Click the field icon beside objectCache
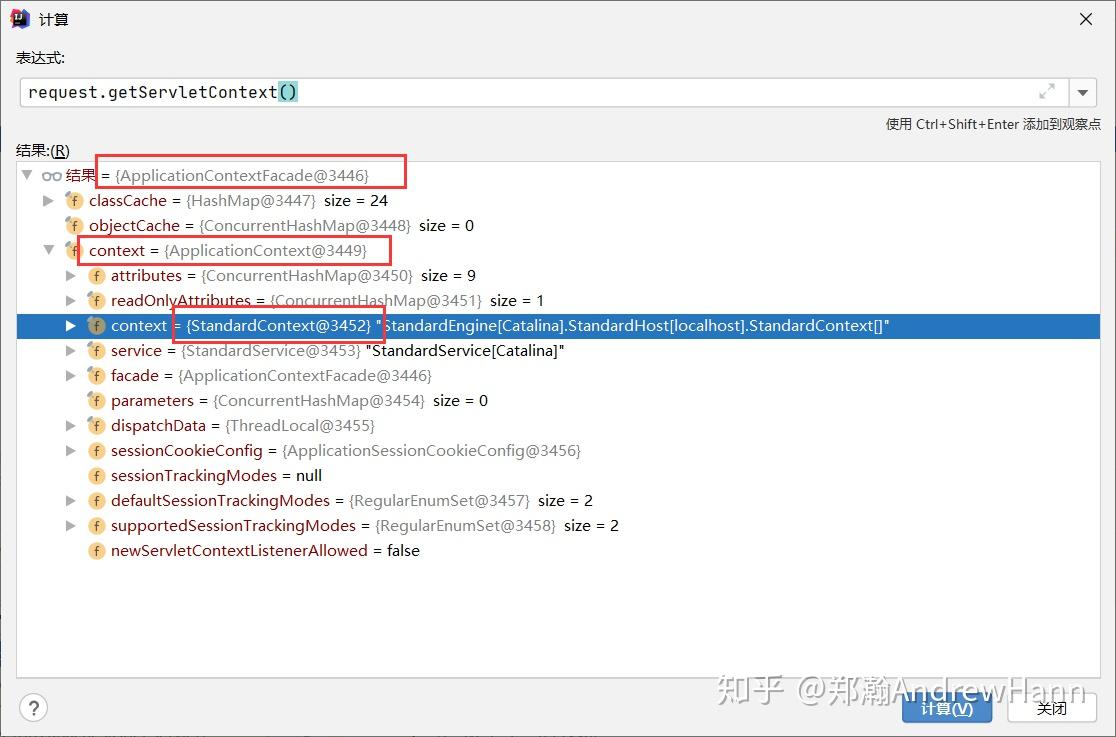The width and height of the screenshot is (1116, 737). point(74,225)
